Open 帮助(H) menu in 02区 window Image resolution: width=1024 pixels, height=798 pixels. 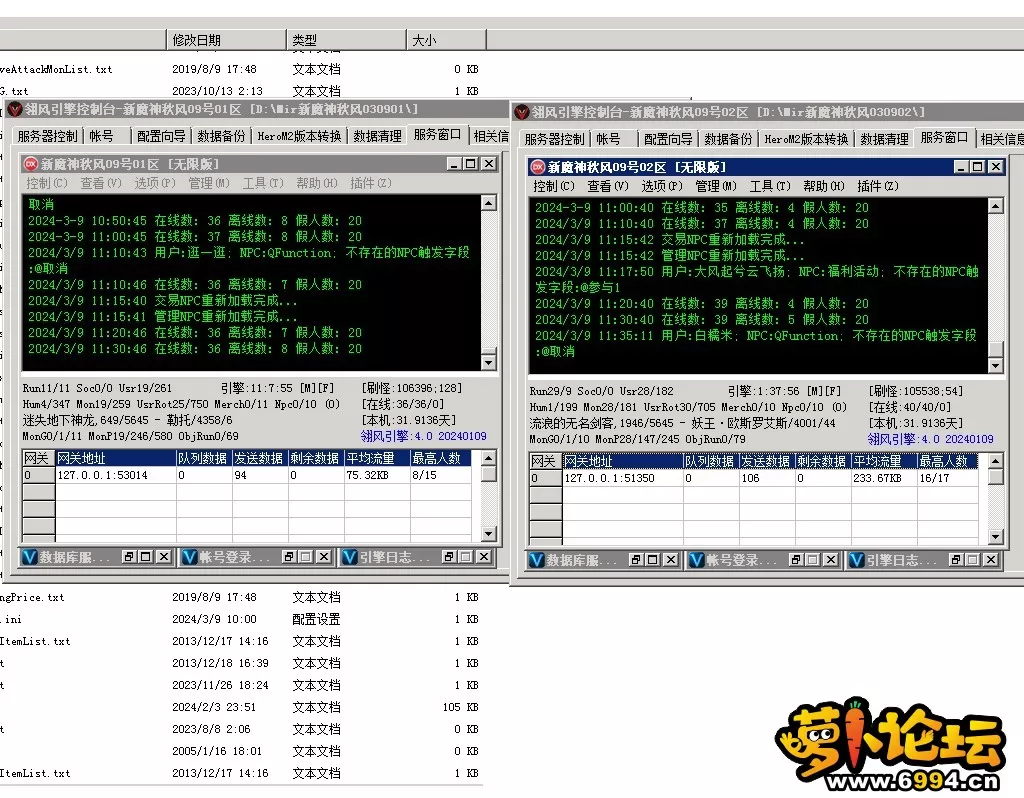click(x=824, y=187)
